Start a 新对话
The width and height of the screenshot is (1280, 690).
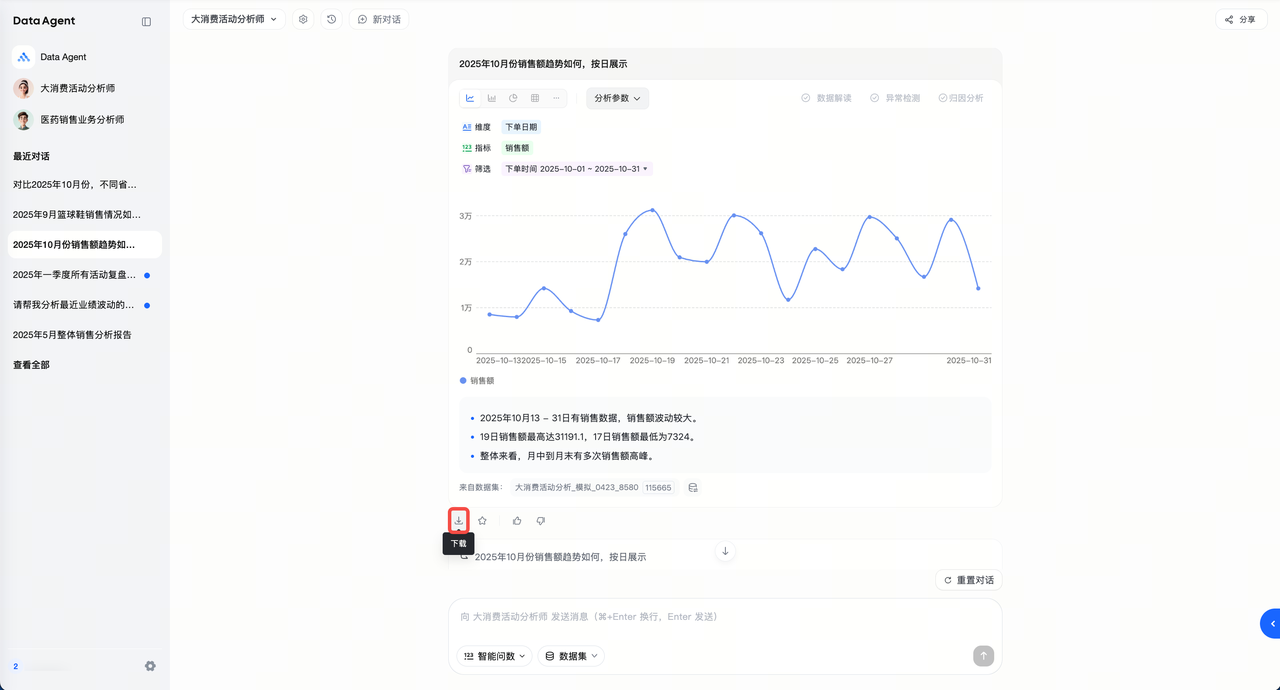[x=379, y=19]
